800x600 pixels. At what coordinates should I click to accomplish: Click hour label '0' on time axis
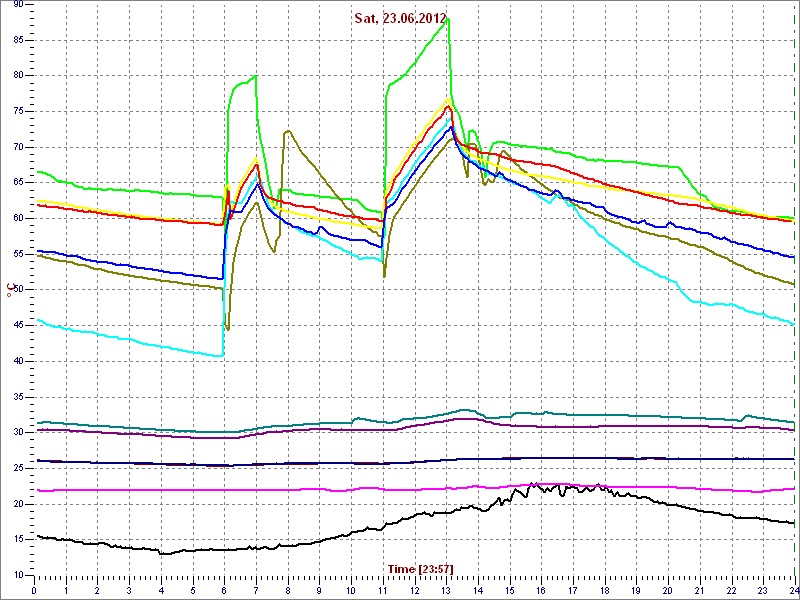tap(34, 588)
